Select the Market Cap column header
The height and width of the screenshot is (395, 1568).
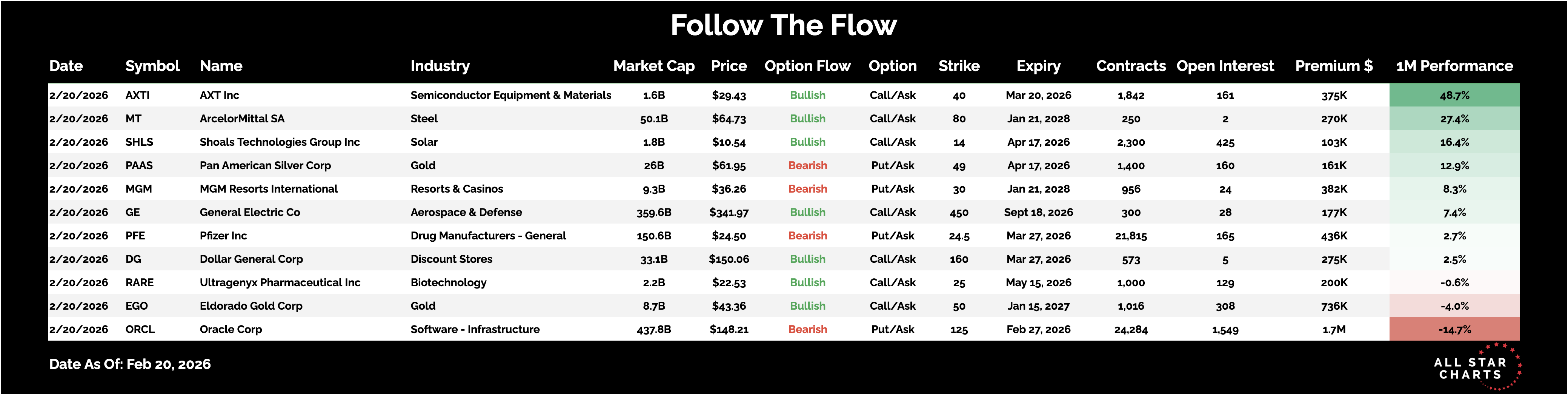(x=654, y=66)
